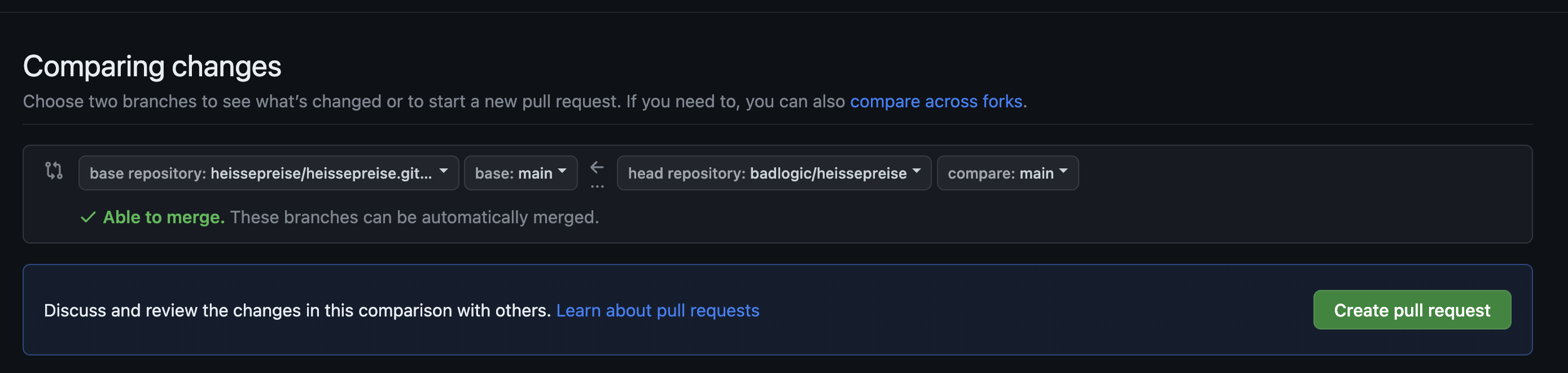Click the green Able to merge text
The image size is (1568, 373).
(164, 217)
